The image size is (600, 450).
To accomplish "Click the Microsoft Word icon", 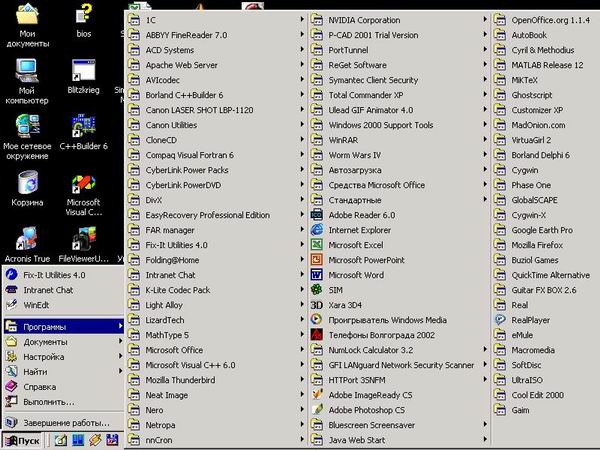I will click(316, 275).
